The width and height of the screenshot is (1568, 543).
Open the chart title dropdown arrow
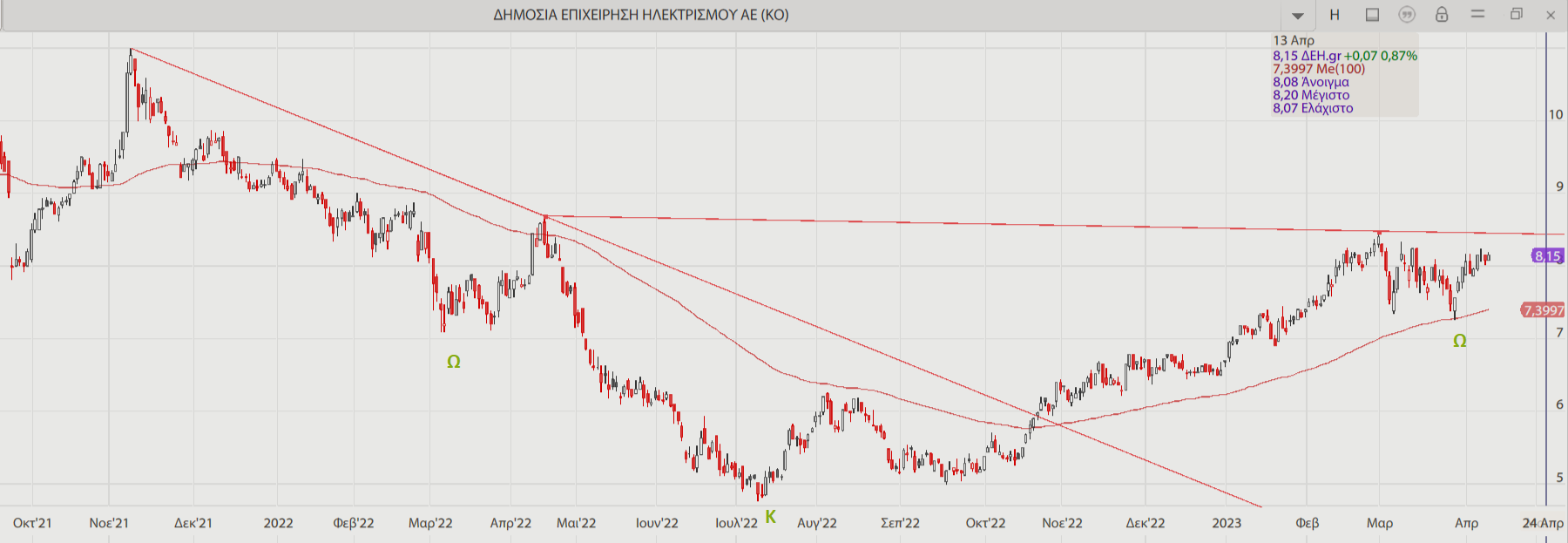pyautogui.click(x=1298, y=16)
